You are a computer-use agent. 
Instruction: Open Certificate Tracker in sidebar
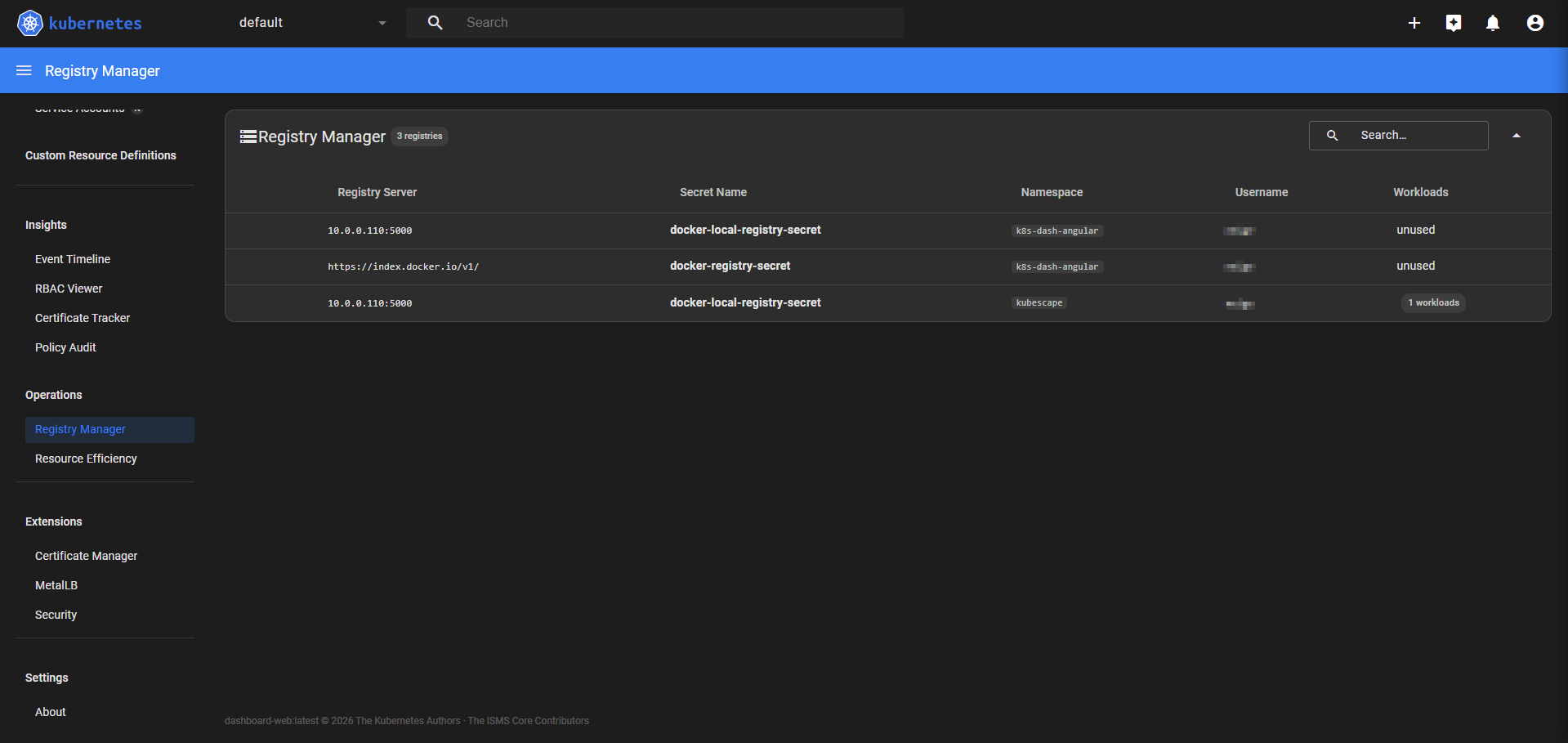(83, 318)
